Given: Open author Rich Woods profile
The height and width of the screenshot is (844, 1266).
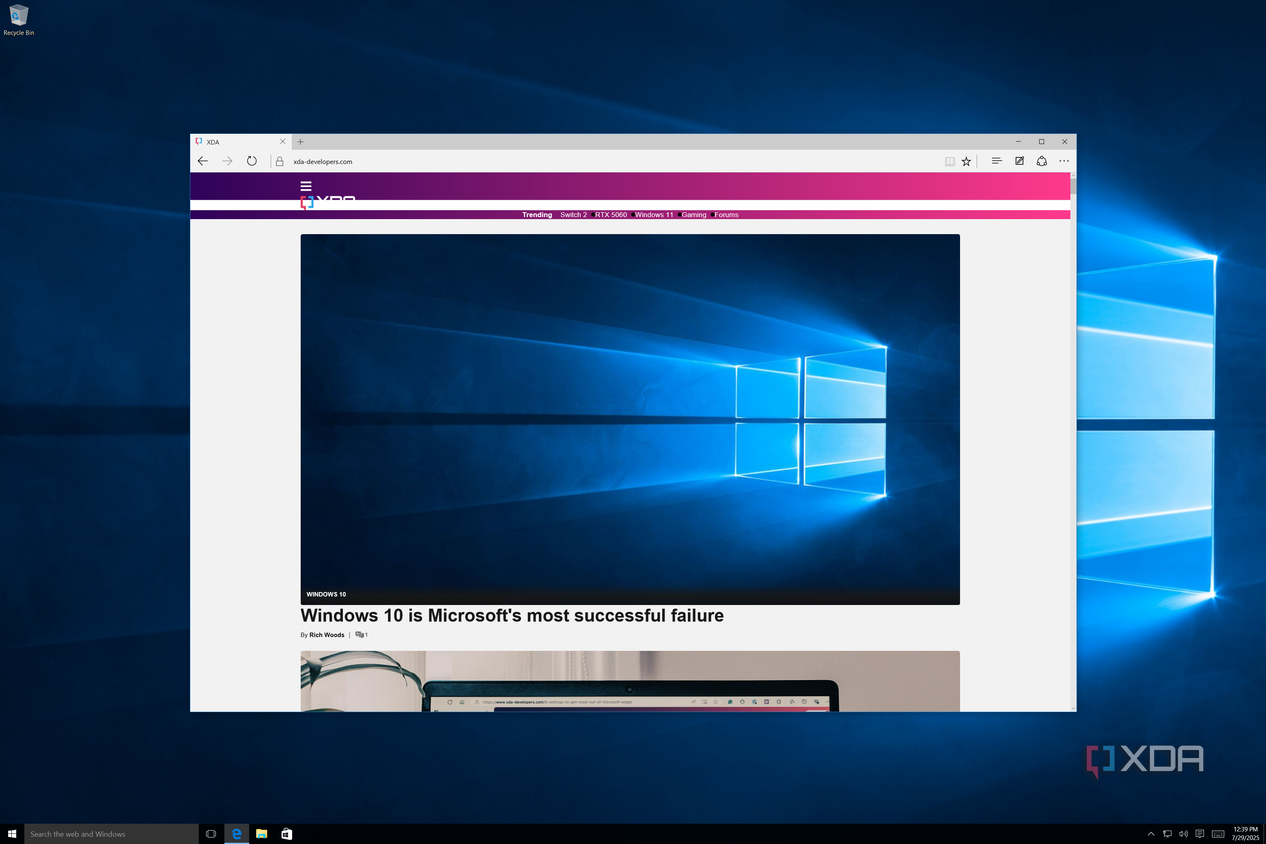Looking at the screenshot, I should point(327,635).
